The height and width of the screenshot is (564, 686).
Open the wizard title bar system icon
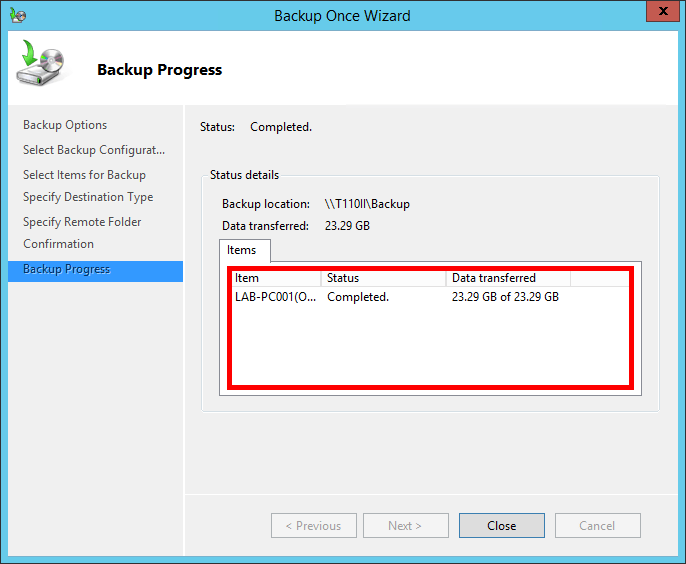18,16
